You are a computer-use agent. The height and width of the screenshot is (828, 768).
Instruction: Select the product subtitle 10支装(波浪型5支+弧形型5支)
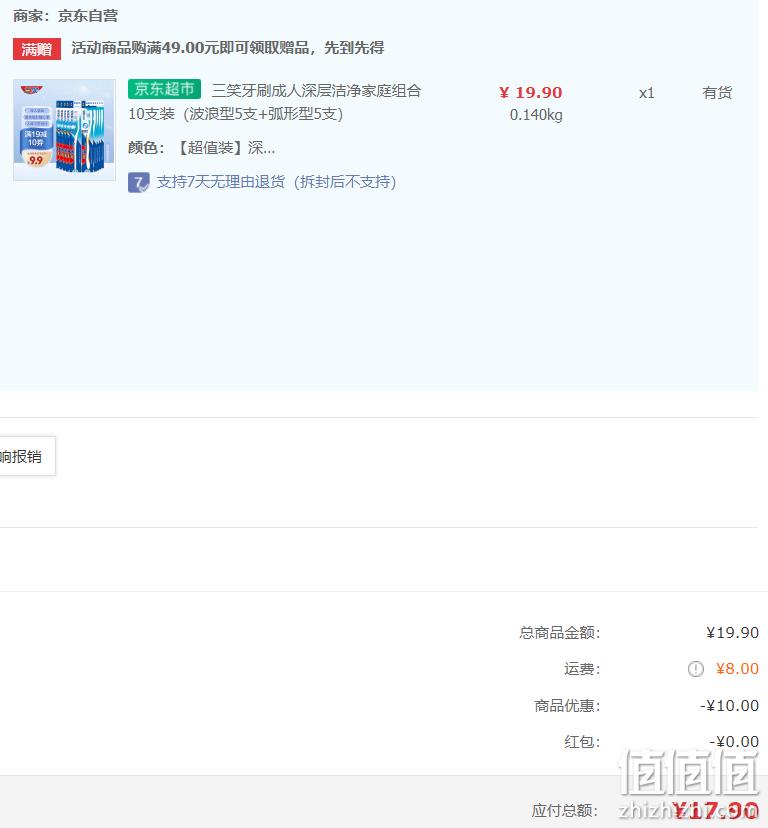[x=236, y=114]
